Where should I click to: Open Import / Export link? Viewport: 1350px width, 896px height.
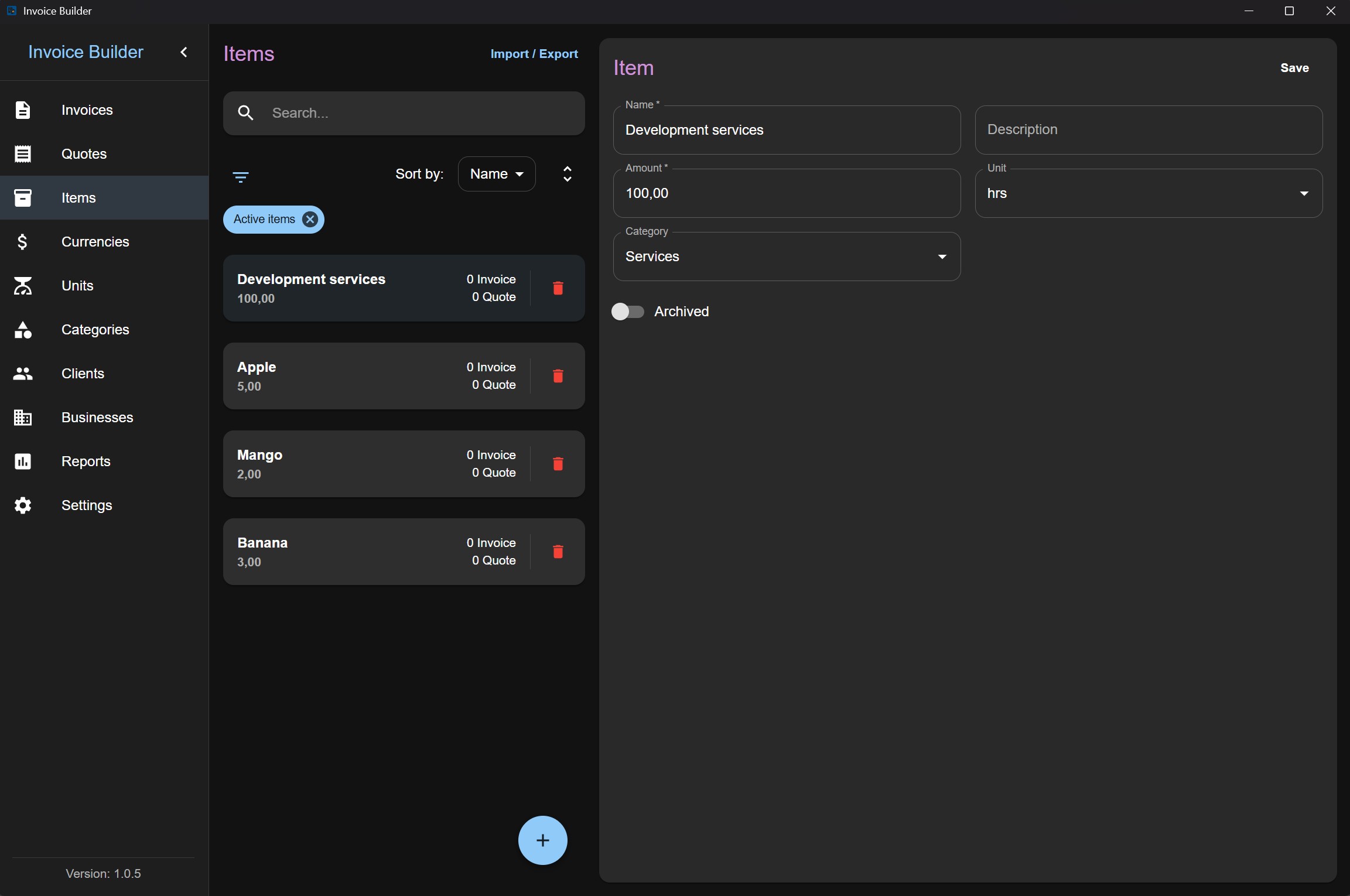pyautogui.click(x=534, y=54)
